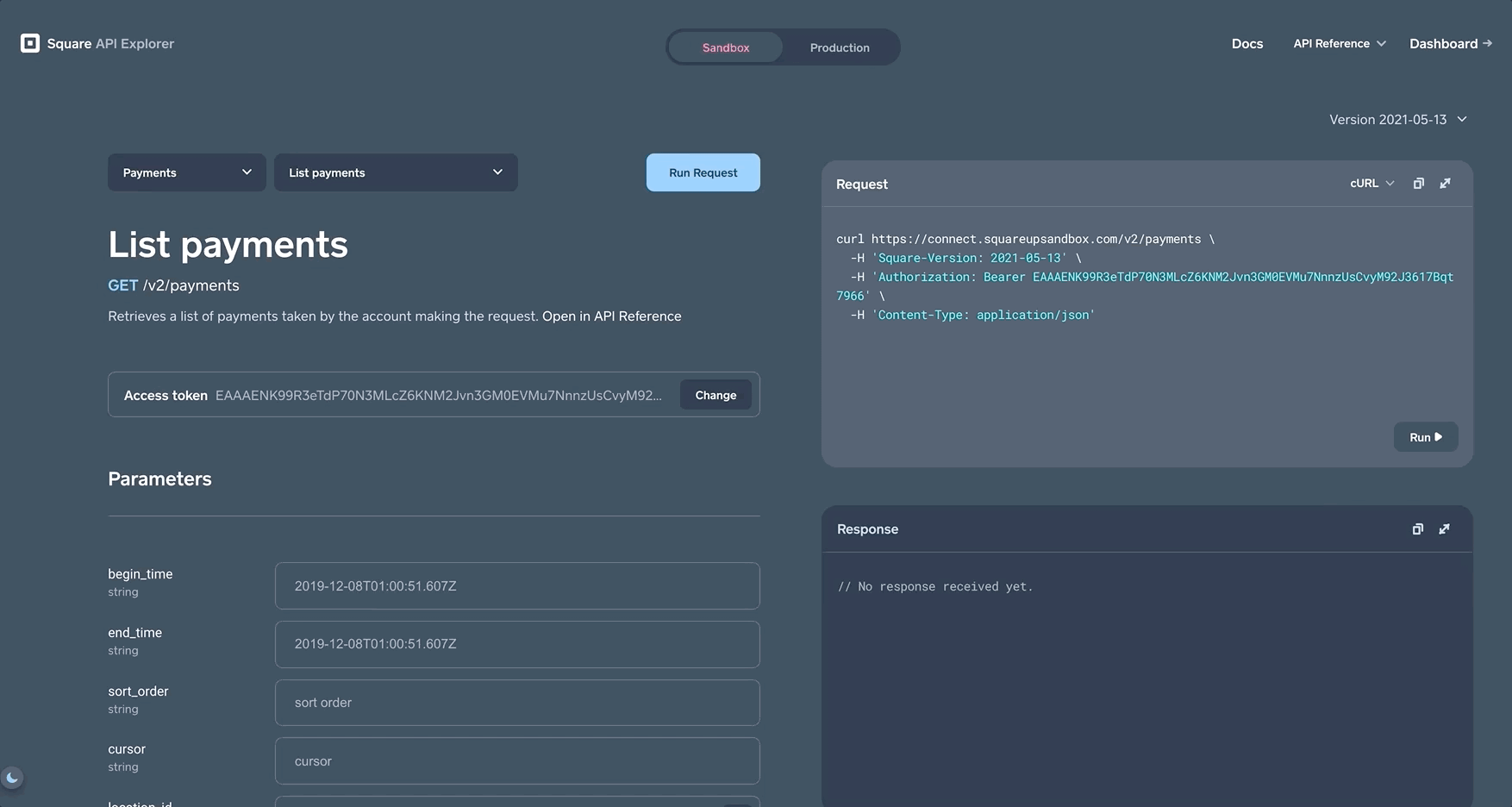Focus the cursor input field
Screen dimensions: 1512x807
[x=517, y=761]
